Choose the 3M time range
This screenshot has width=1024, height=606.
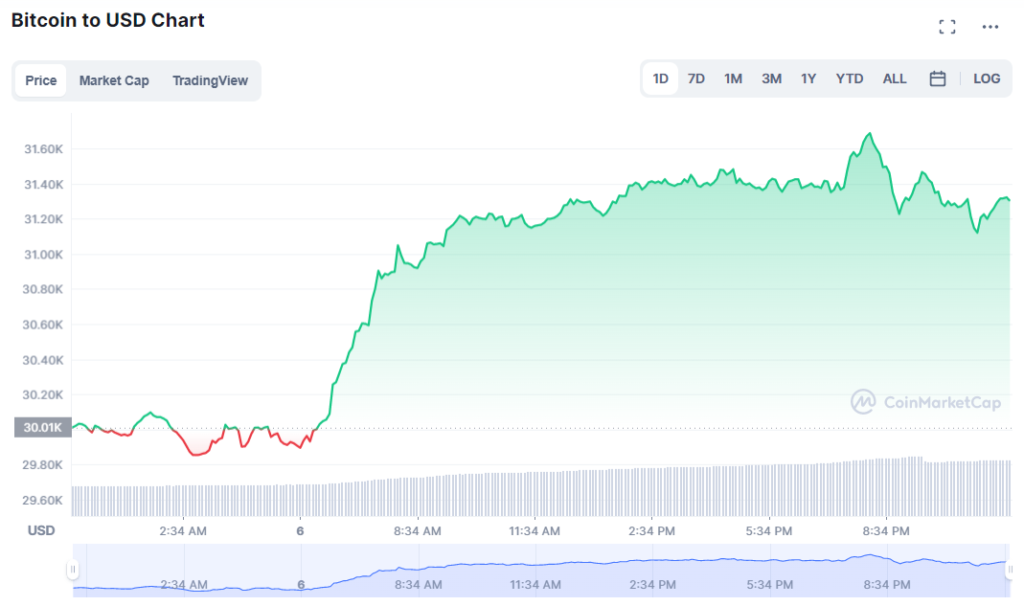(x=771, y=79)
